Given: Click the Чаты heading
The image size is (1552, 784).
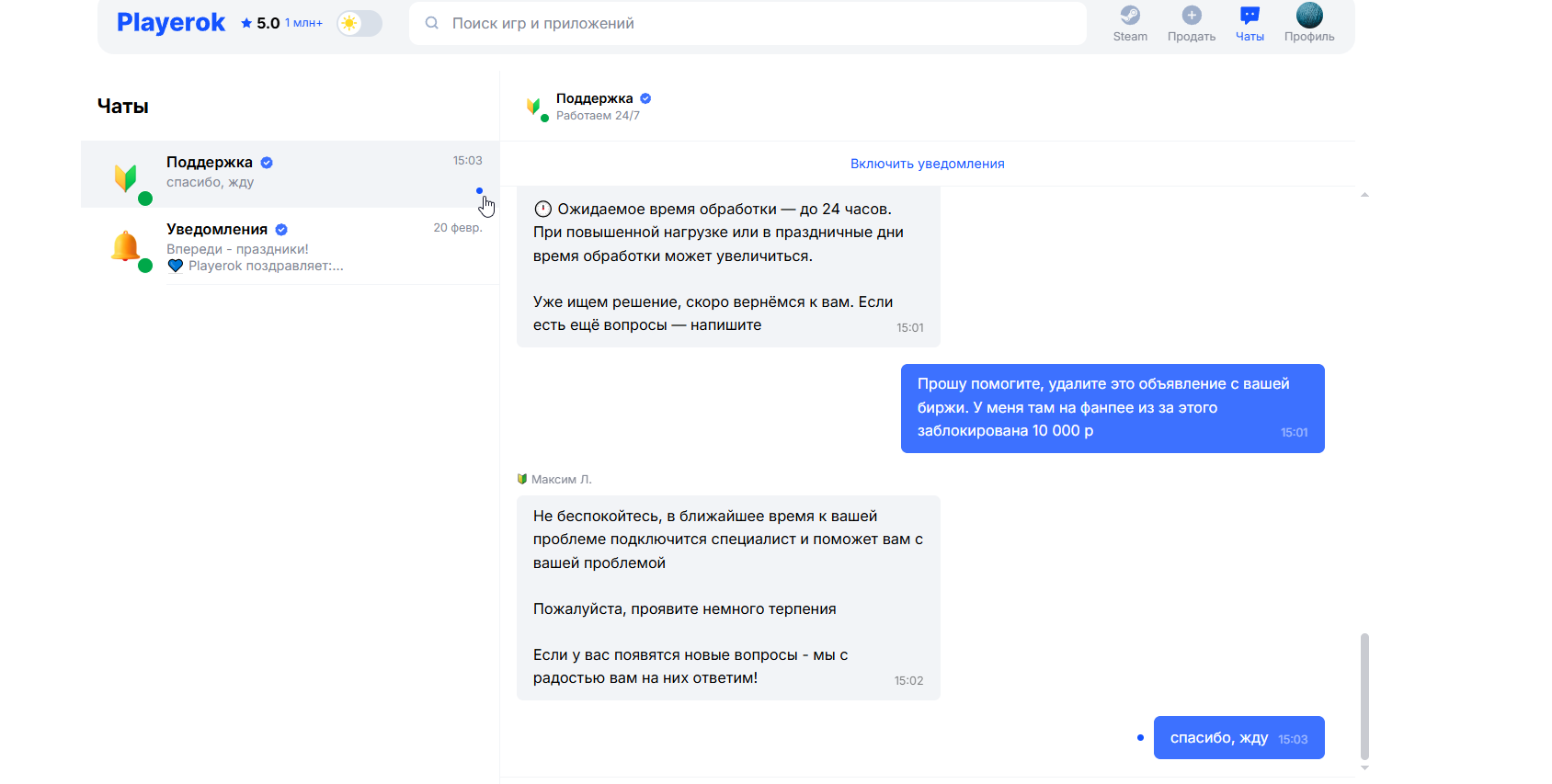Looking at the screenshot, I should 123,107.
